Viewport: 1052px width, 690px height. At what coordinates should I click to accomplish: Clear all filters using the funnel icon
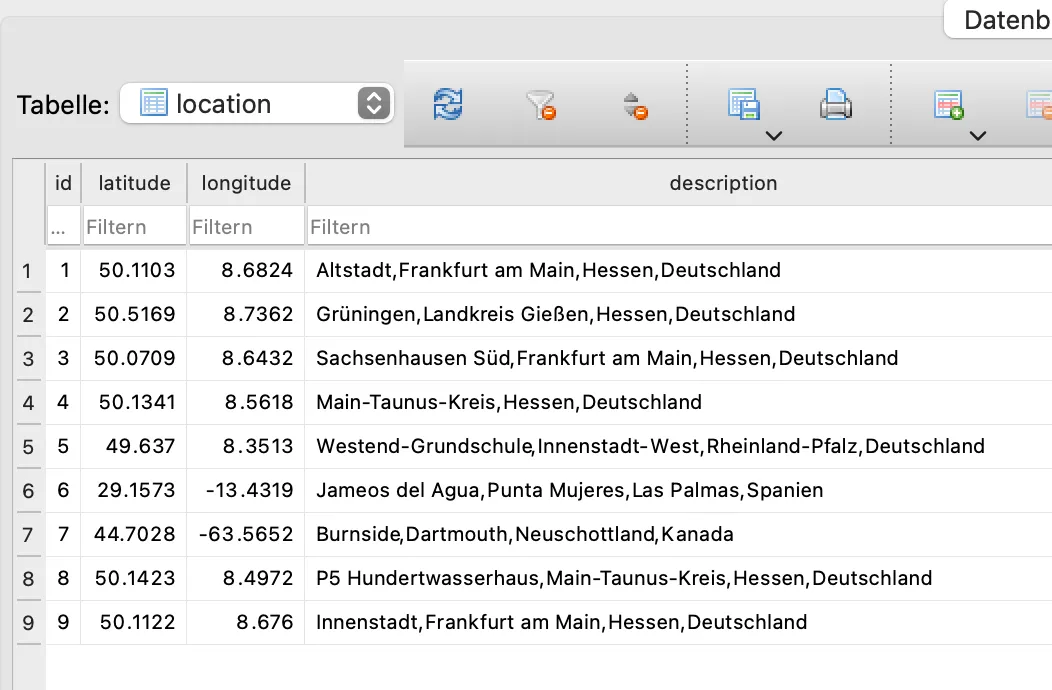(541, 105)
